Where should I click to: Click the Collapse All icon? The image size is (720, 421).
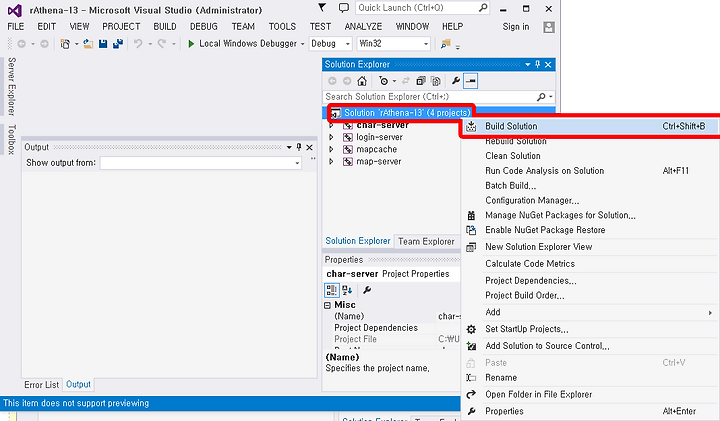click(x=421, y=81)
